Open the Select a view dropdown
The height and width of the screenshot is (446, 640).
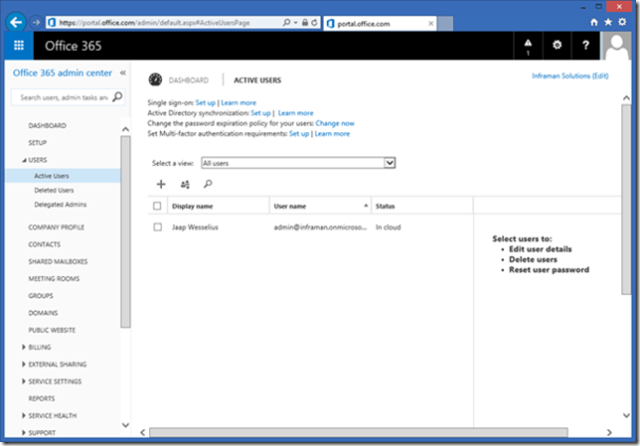[x=298, y=163]
